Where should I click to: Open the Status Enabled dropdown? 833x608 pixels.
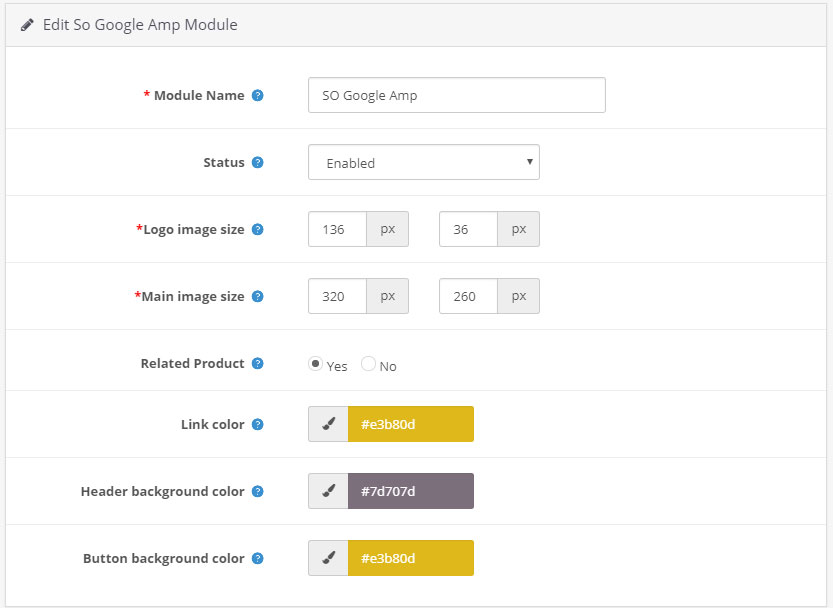click(424, 162)
